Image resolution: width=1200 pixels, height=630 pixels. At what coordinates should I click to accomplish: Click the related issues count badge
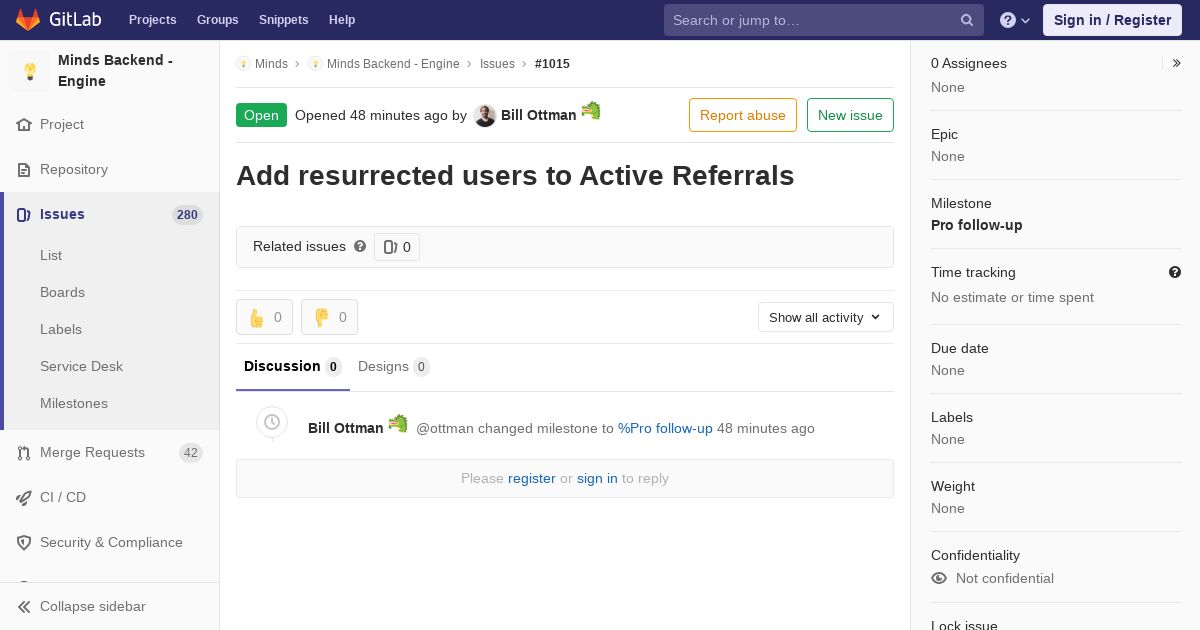pos(397,247)
